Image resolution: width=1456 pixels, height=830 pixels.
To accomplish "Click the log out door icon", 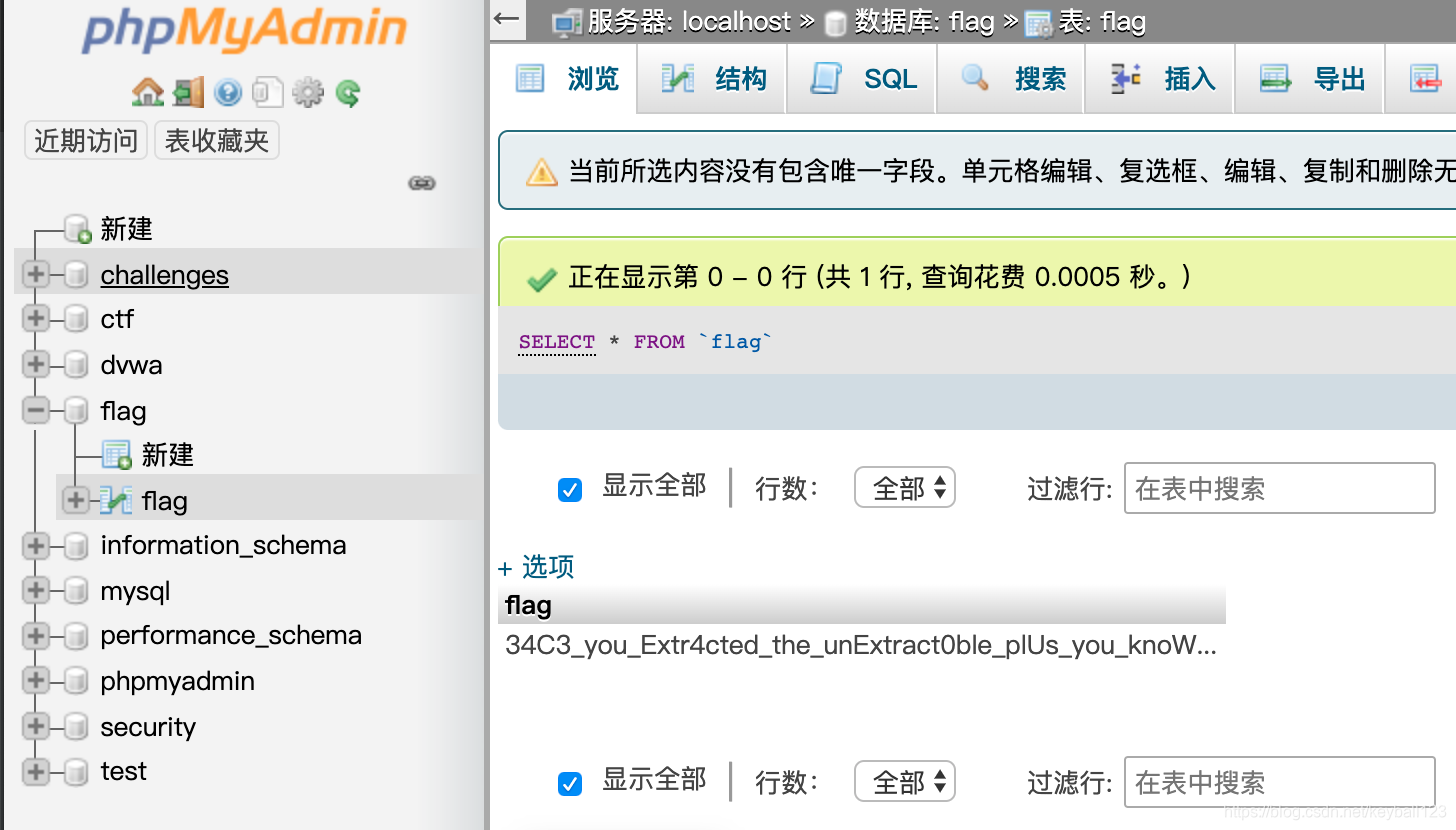I will [x=188, y=93].
